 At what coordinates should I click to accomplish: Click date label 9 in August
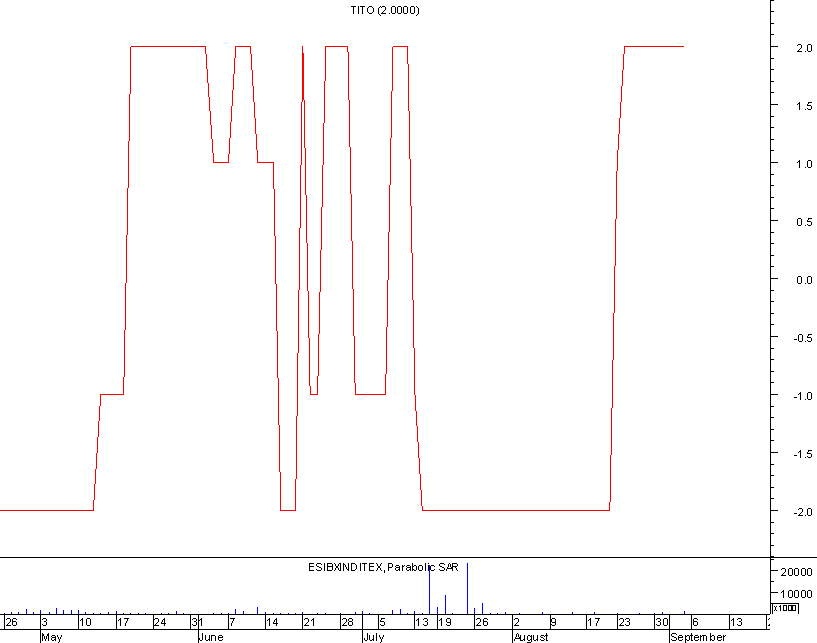pyautogui.click(x=554, y=622)
